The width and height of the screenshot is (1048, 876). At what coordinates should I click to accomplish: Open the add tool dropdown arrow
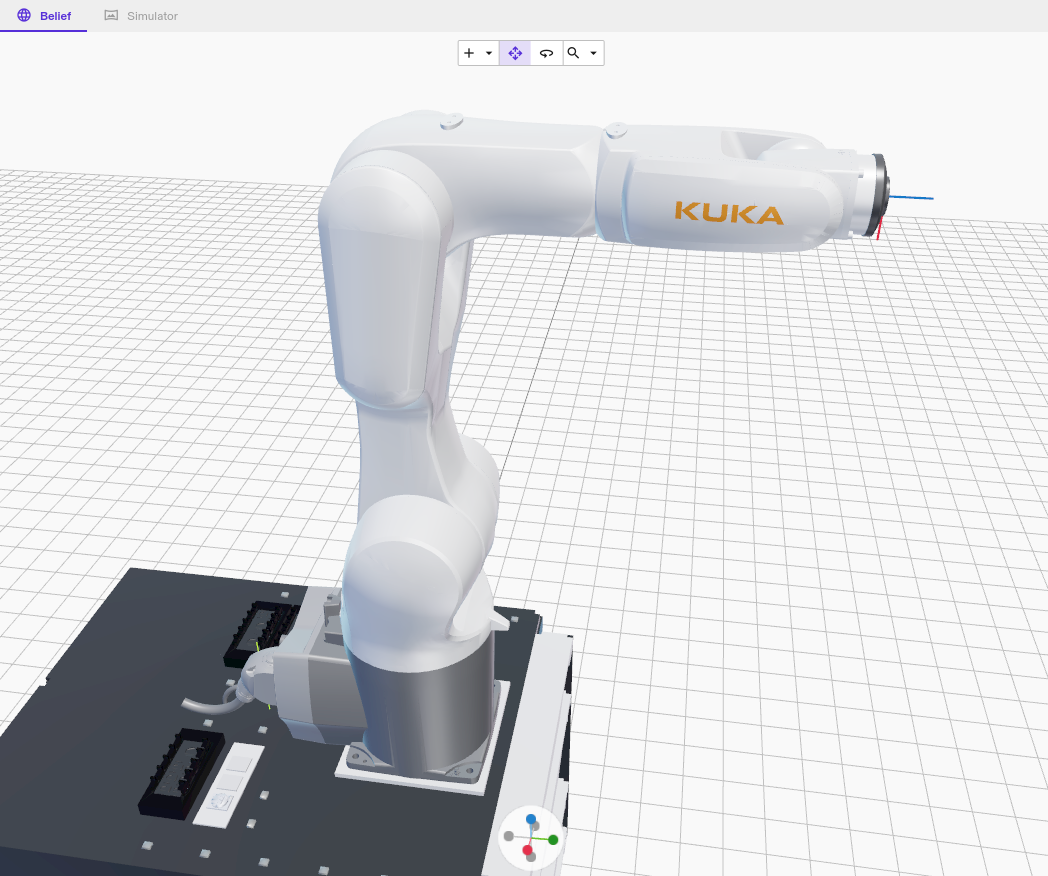(x=489, y=52)
